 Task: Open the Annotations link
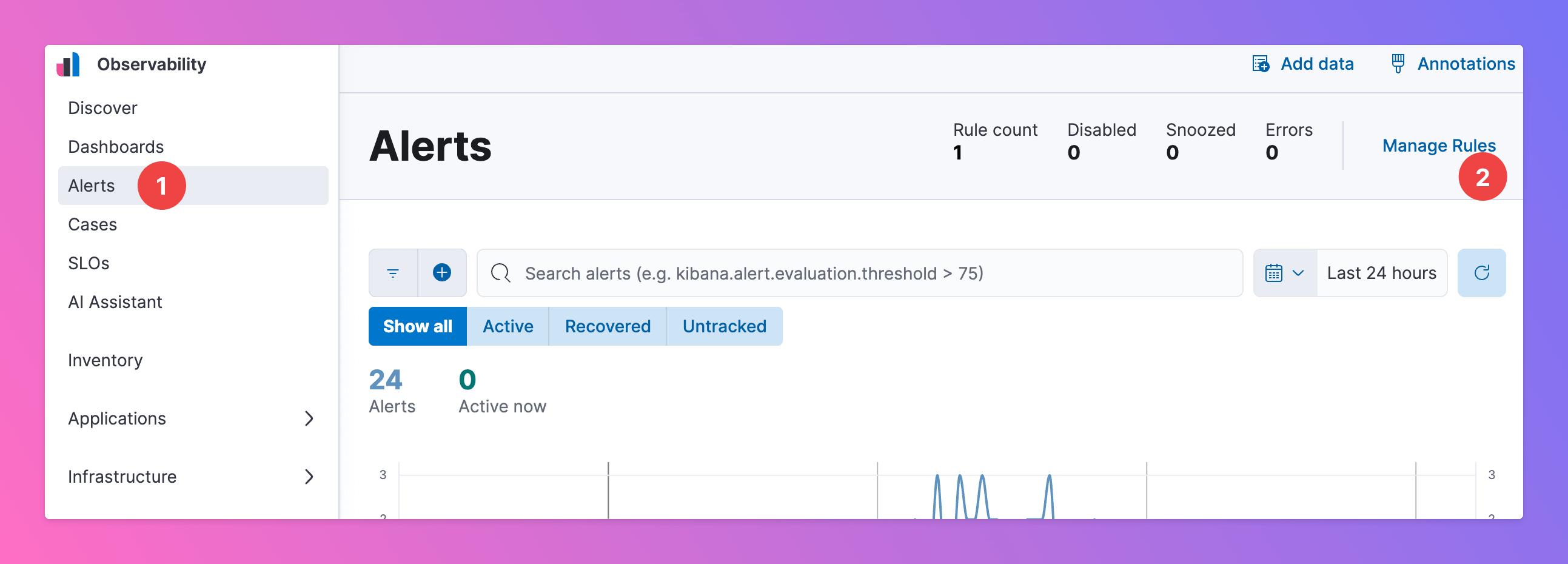[x=1466, y=64]
